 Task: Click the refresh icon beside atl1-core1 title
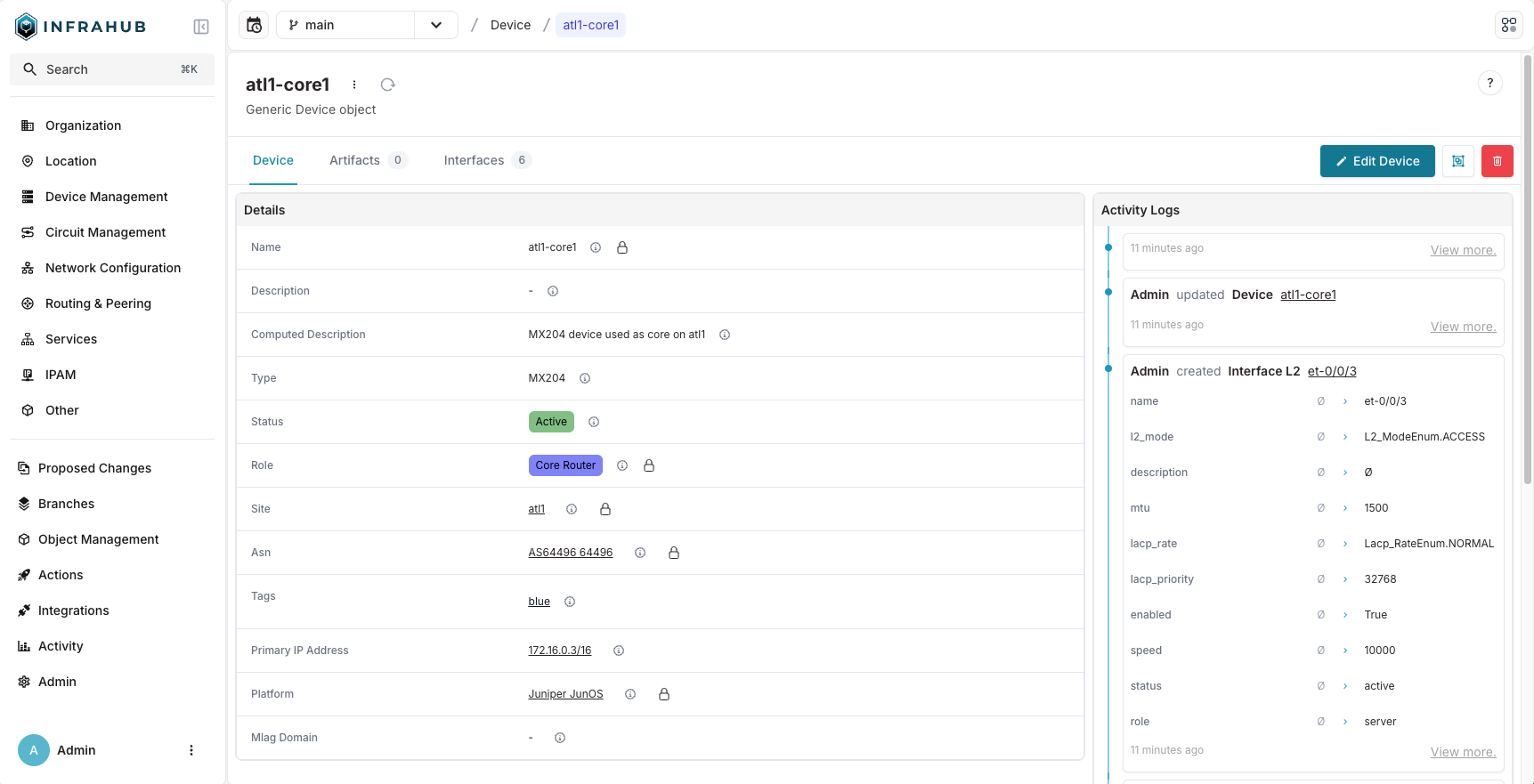(387, 85)
